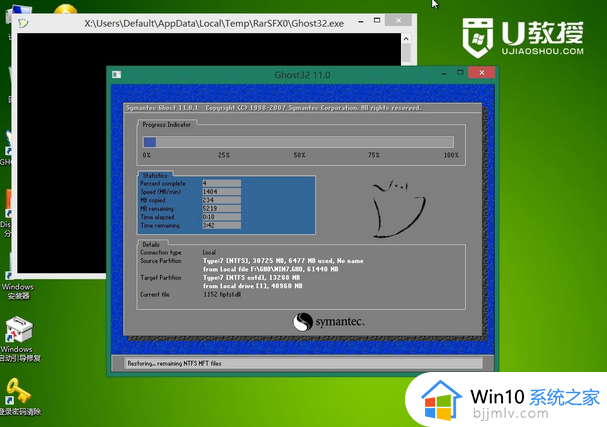Minimize the Ghost32.exe console window
This screenshot has height=427, width=607.
click(361, 21)
